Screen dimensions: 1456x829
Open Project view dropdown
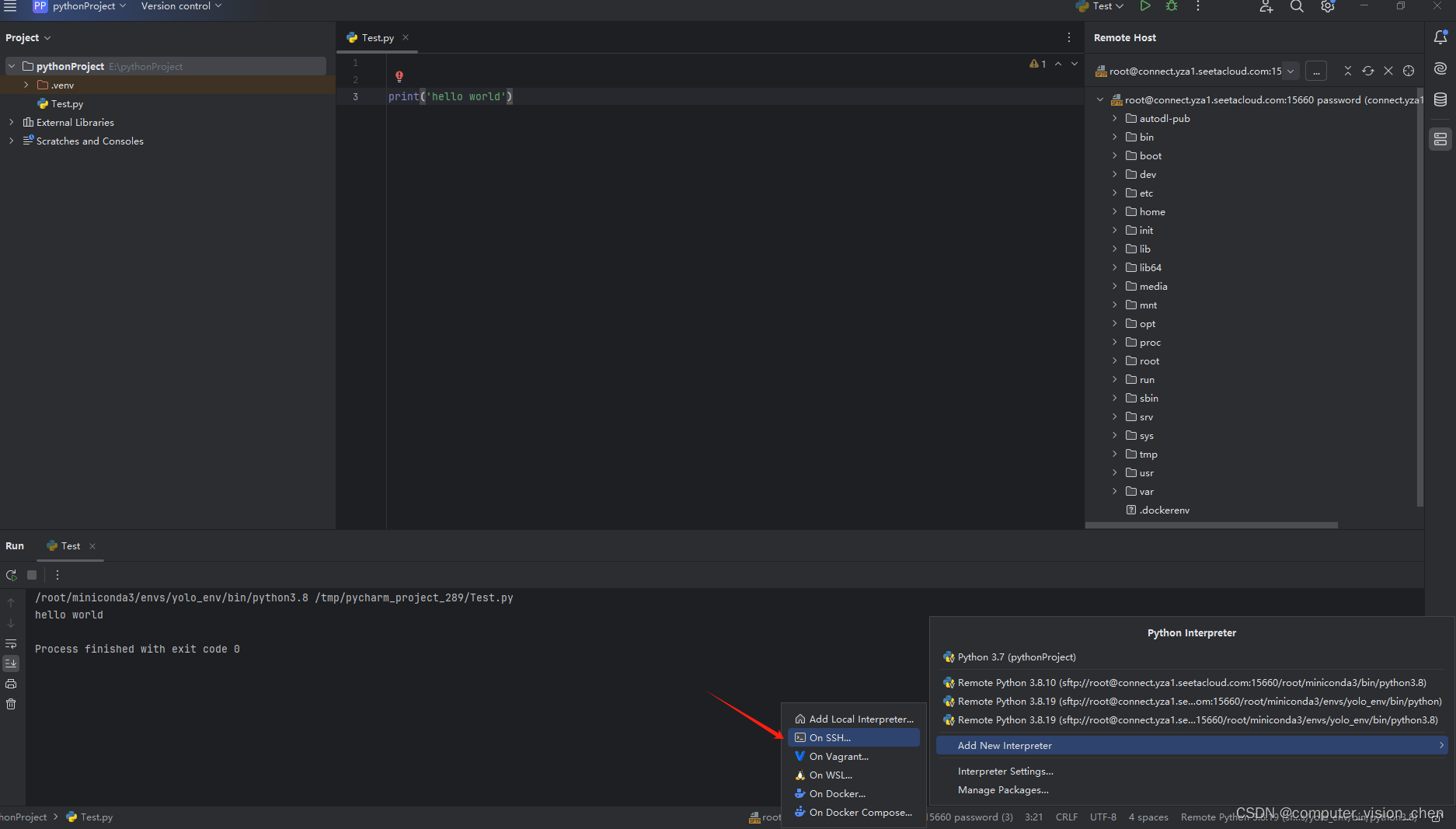(28, 37)
